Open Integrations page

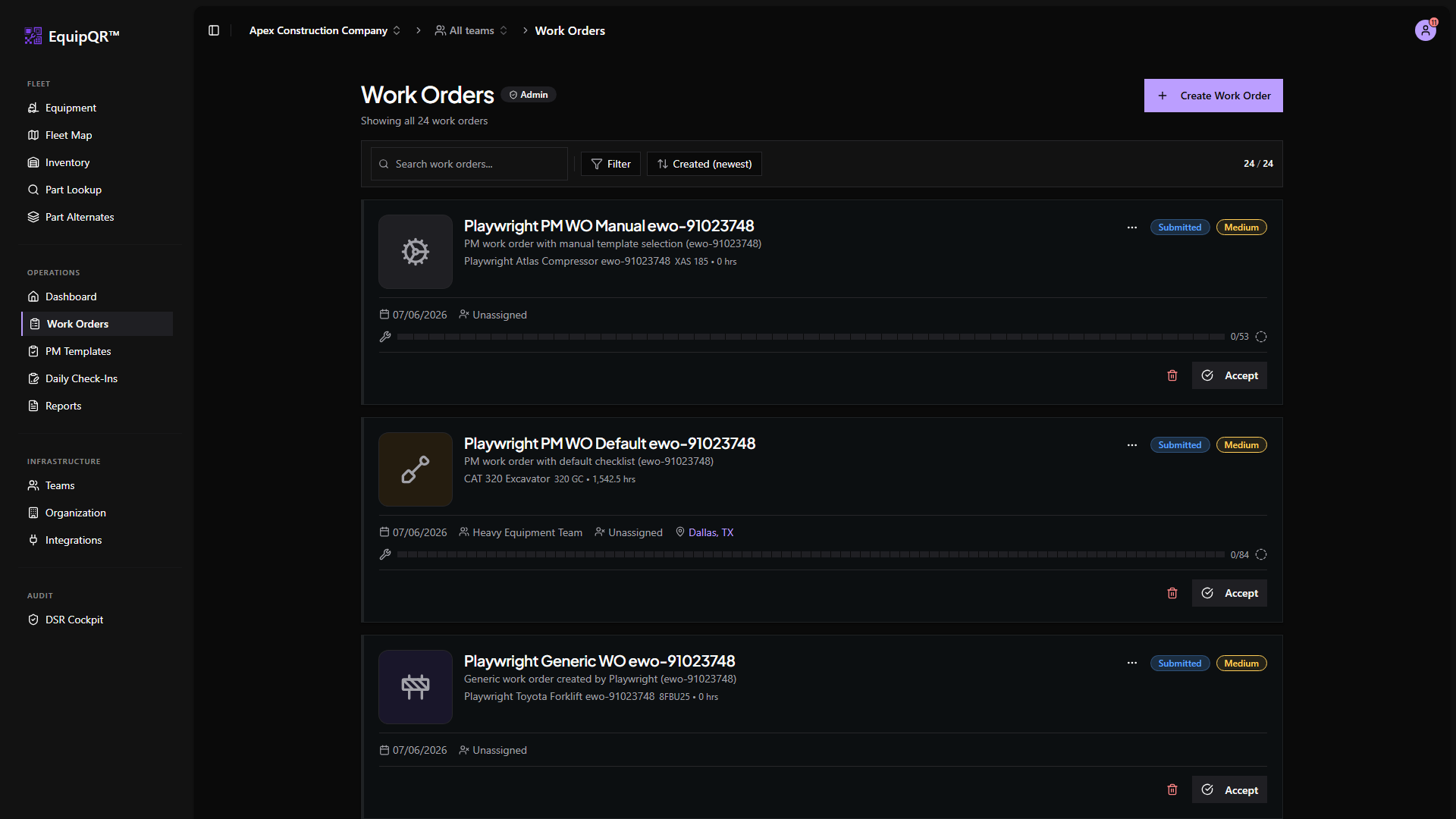click(97, 540)
